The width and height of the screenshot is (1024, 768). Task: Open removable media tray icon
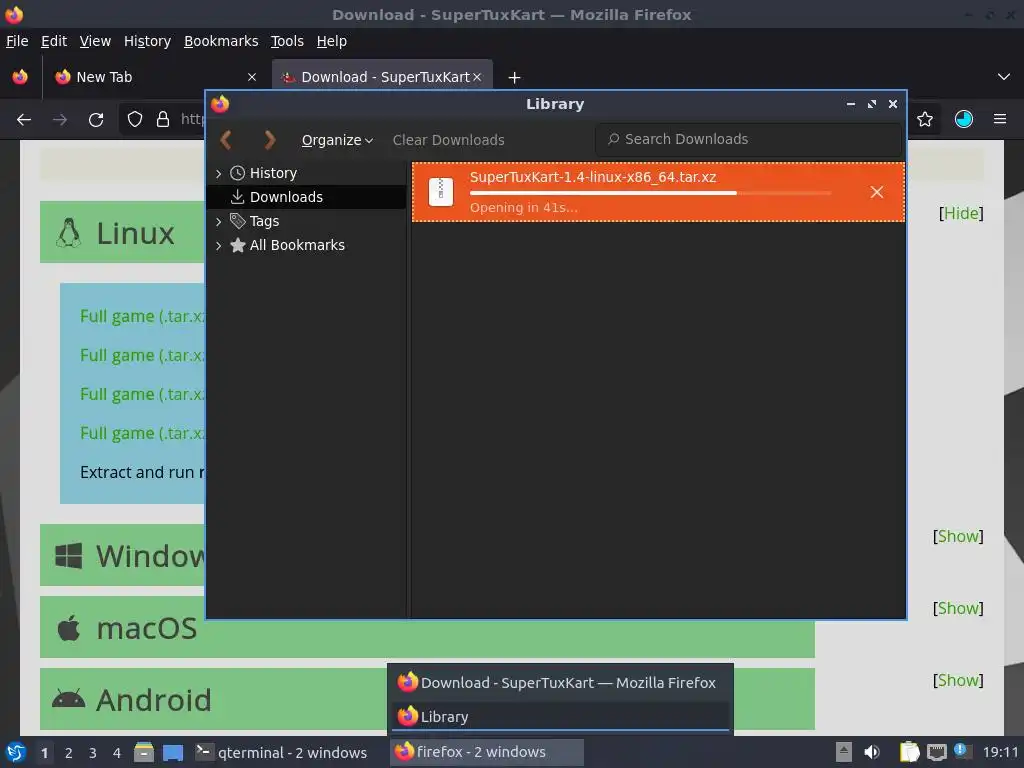coord(844,752)
